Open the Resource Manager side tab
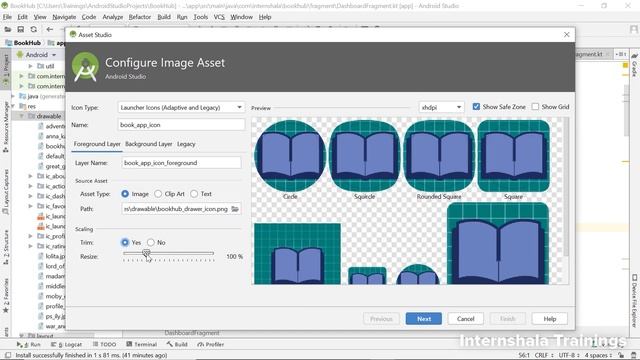 pyautogui.click(x=6, y=127)
